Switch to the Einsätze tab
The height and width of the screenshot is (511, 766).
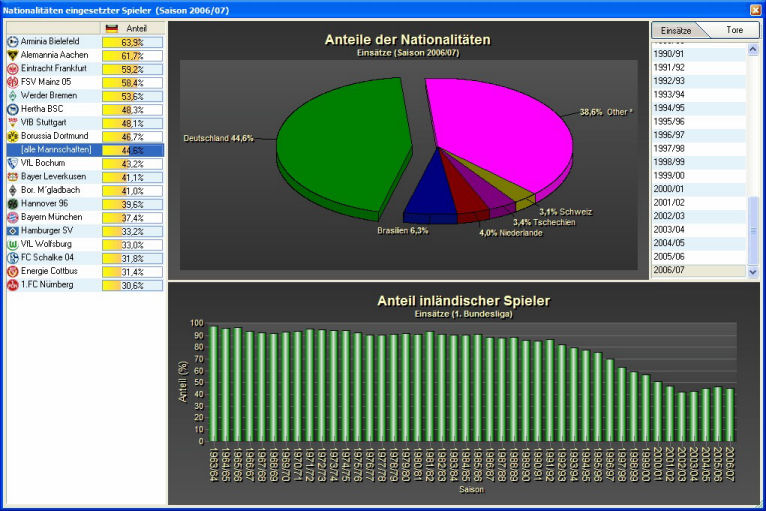pyautogui.click(x=676, y=30)
